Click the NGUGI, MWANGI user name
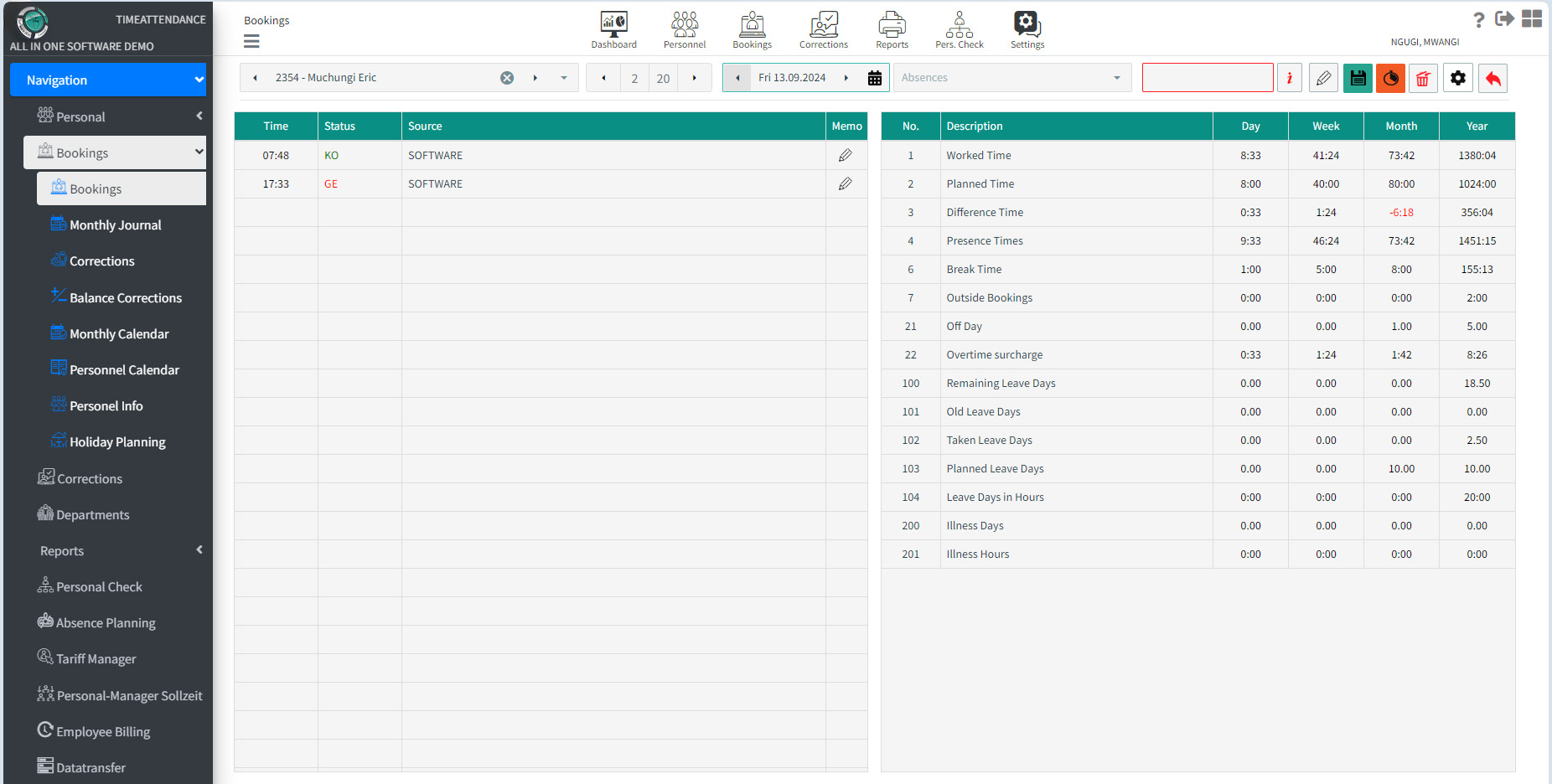Viewport: 1552px width, 784px height. 1425,42
